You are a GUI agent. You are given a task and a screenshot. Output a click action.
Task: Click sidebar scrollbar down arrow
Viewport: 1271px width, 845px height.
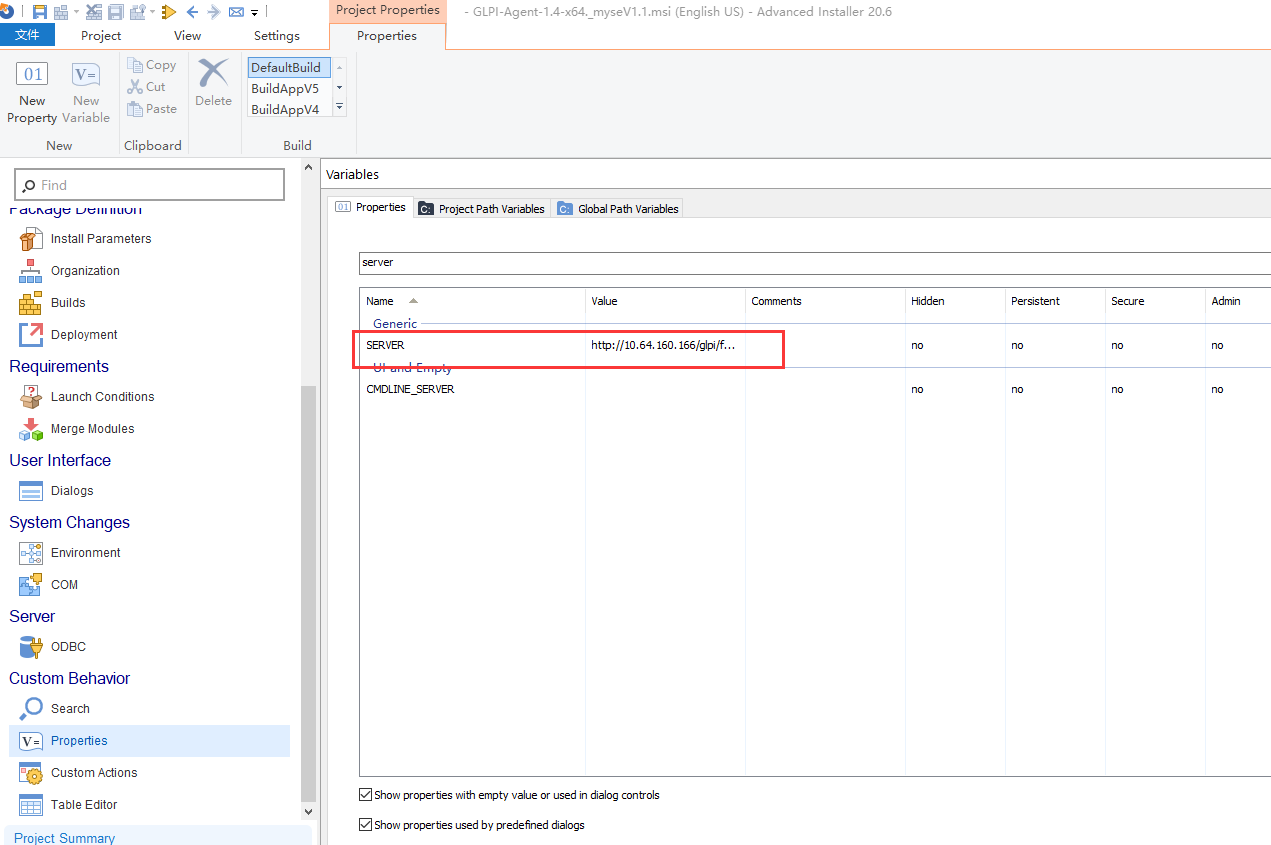pyautogui.click(x=308, y=812)
